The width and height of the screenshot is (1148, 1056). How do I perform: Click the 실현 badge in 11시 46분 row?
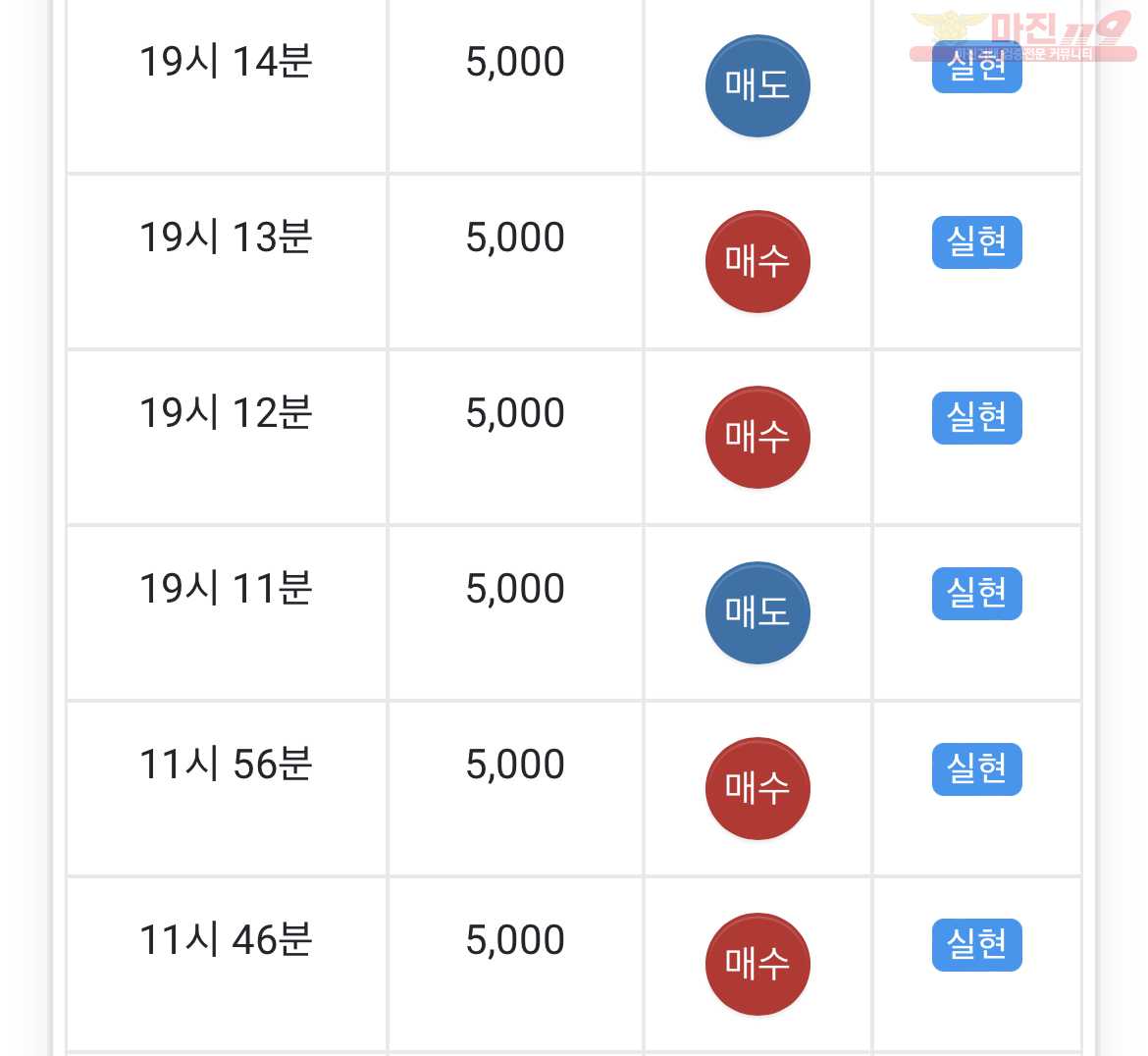click(976, 945)
